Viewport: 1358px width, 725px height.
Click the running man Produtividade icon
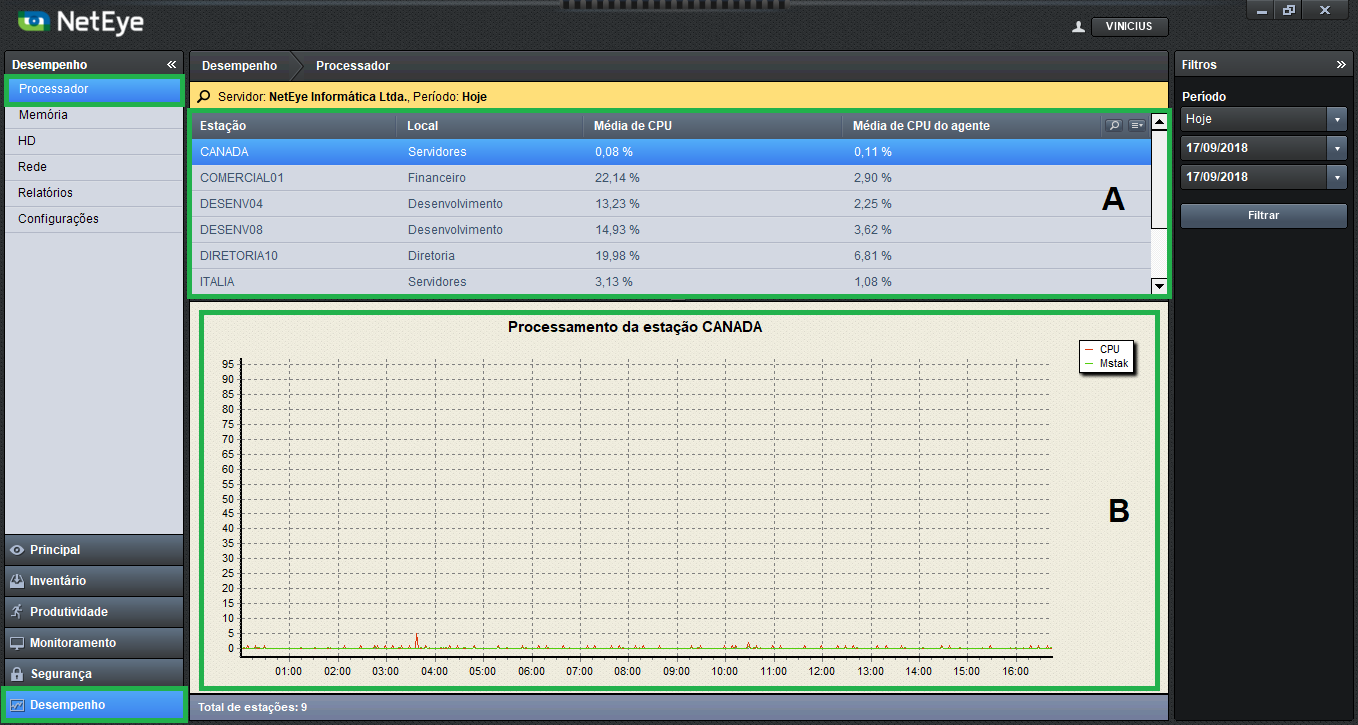click(17, 612)
